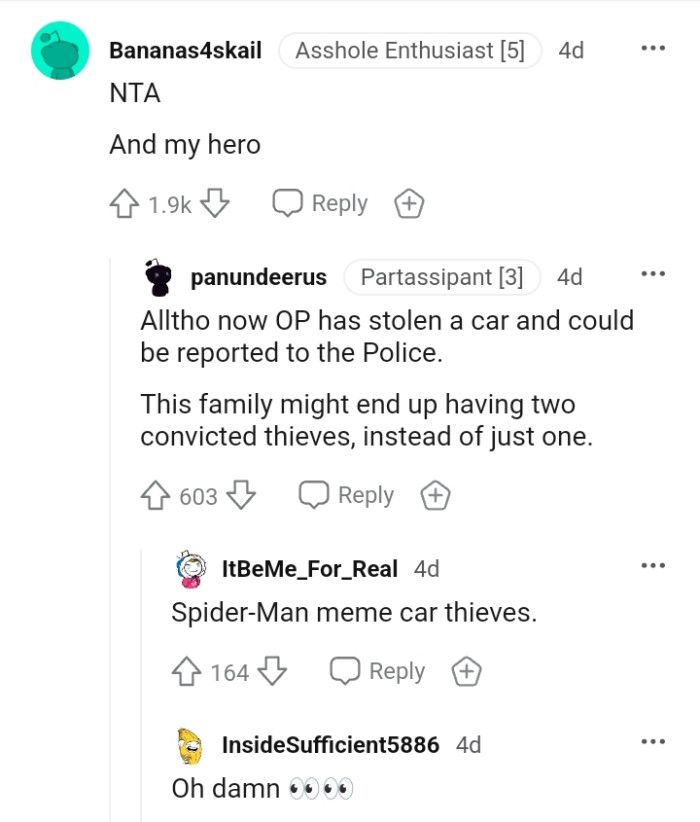Select the Asshole Enthusiast [5] flair
The height and width of the screenshot is (822, 700).
pyautogui.click(x=409, y=50)
